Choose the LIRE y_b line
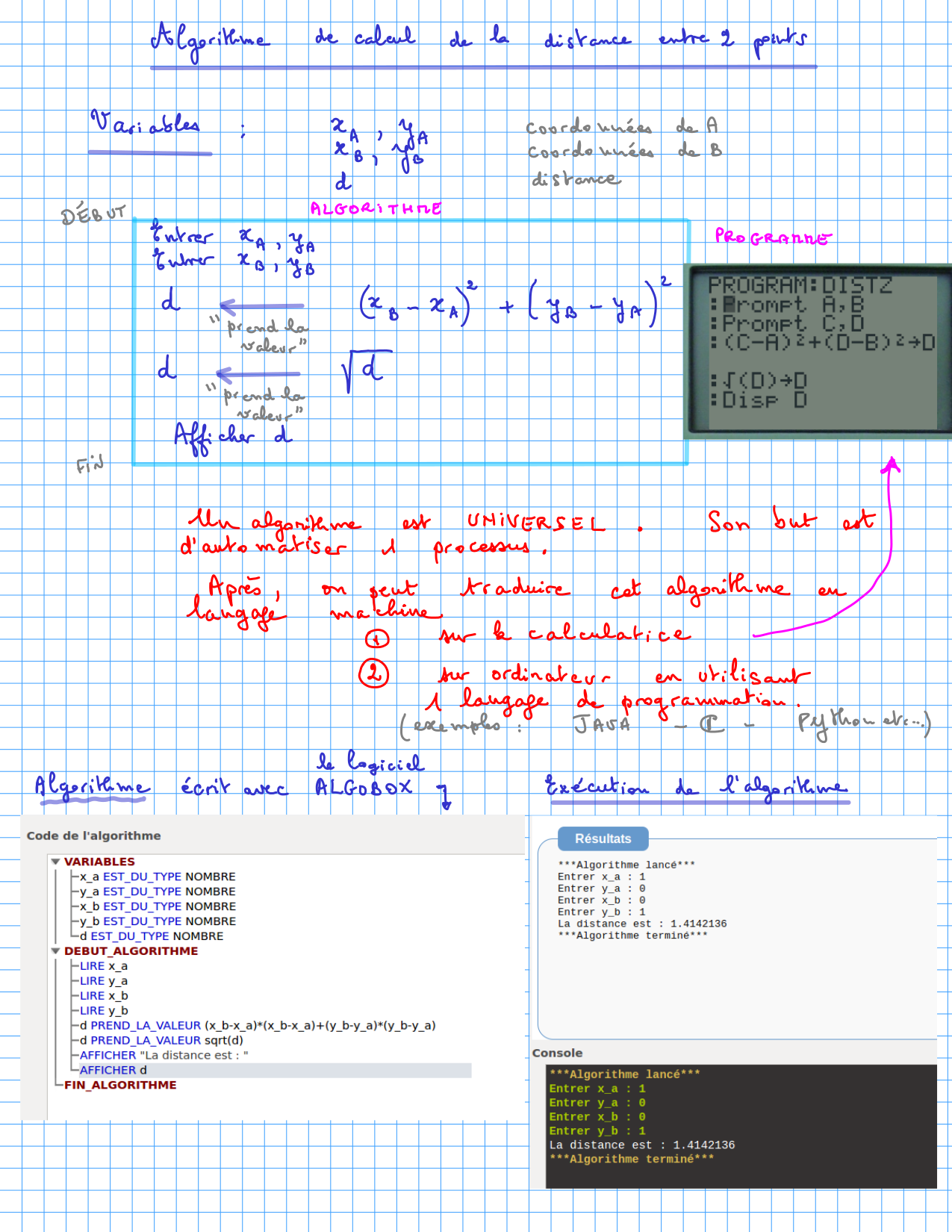Image resolution: width=952 pixels, height=1232 pixels. (104, 1011)
